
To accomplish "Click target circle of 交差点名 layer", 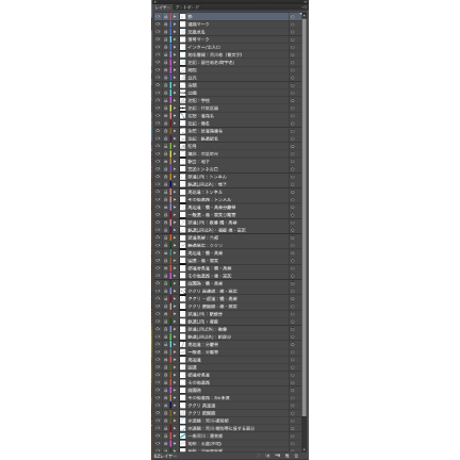I will click(292, 32).
